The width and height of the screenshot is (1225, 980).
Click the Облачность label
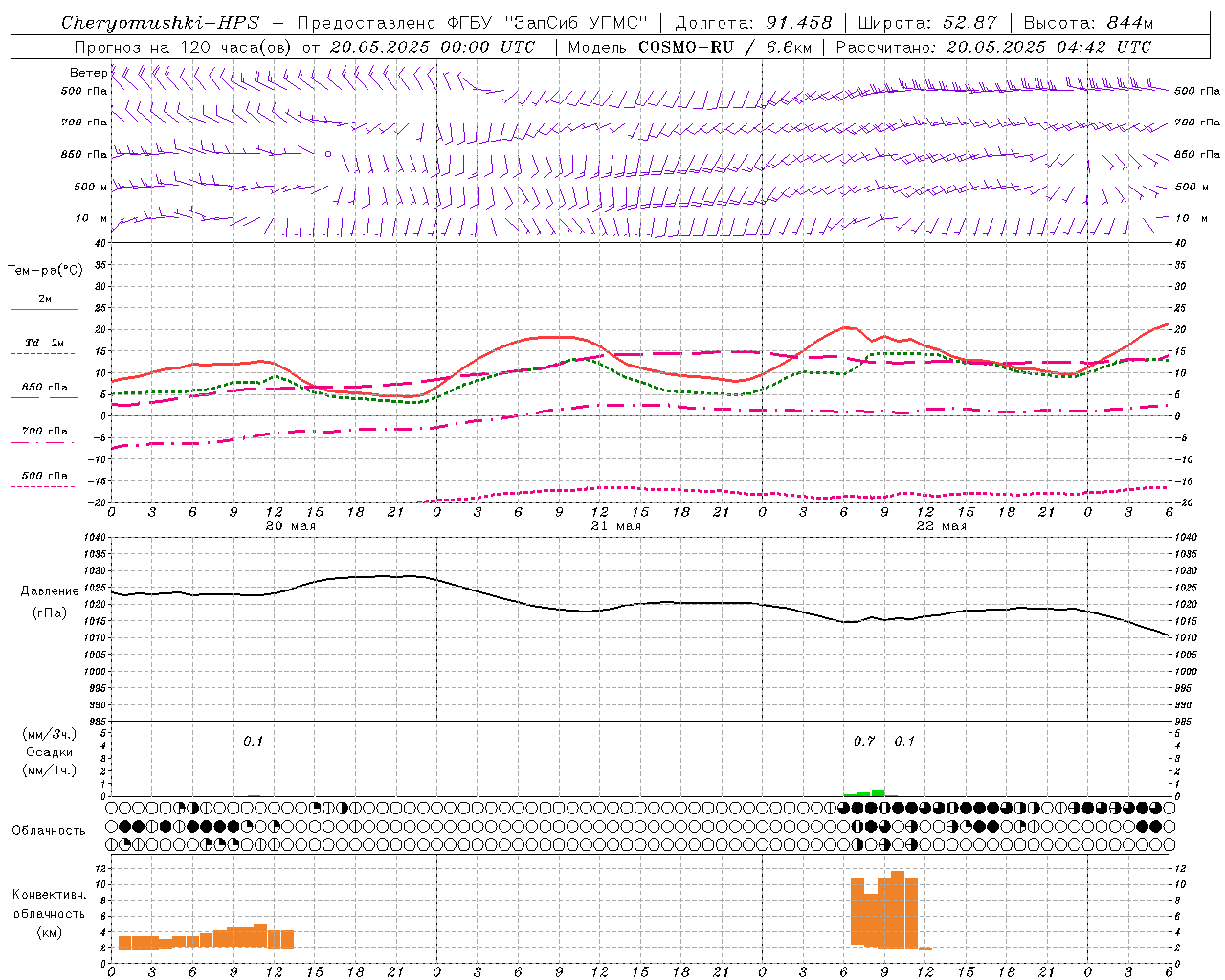(49, 830)
